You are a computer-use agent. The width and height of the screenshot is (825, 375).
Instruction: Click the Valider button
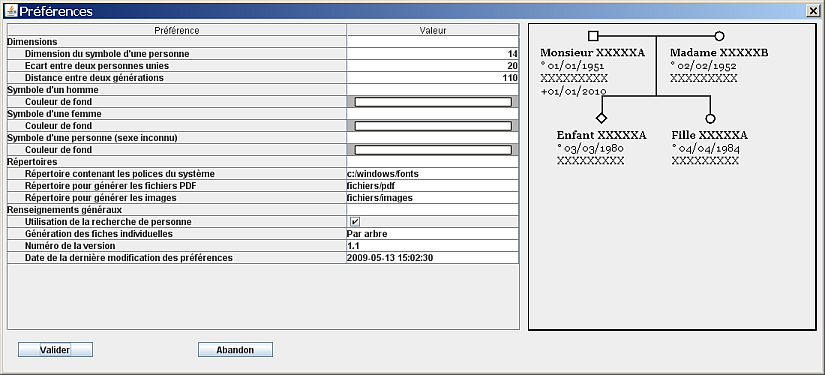[55, 350]
